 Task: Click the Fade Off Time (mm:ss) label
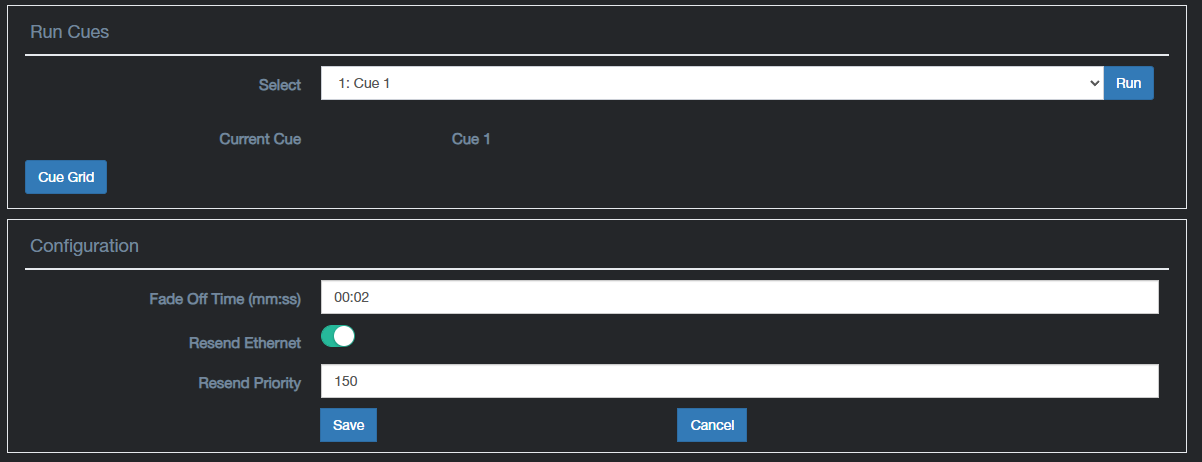[225, 298]
